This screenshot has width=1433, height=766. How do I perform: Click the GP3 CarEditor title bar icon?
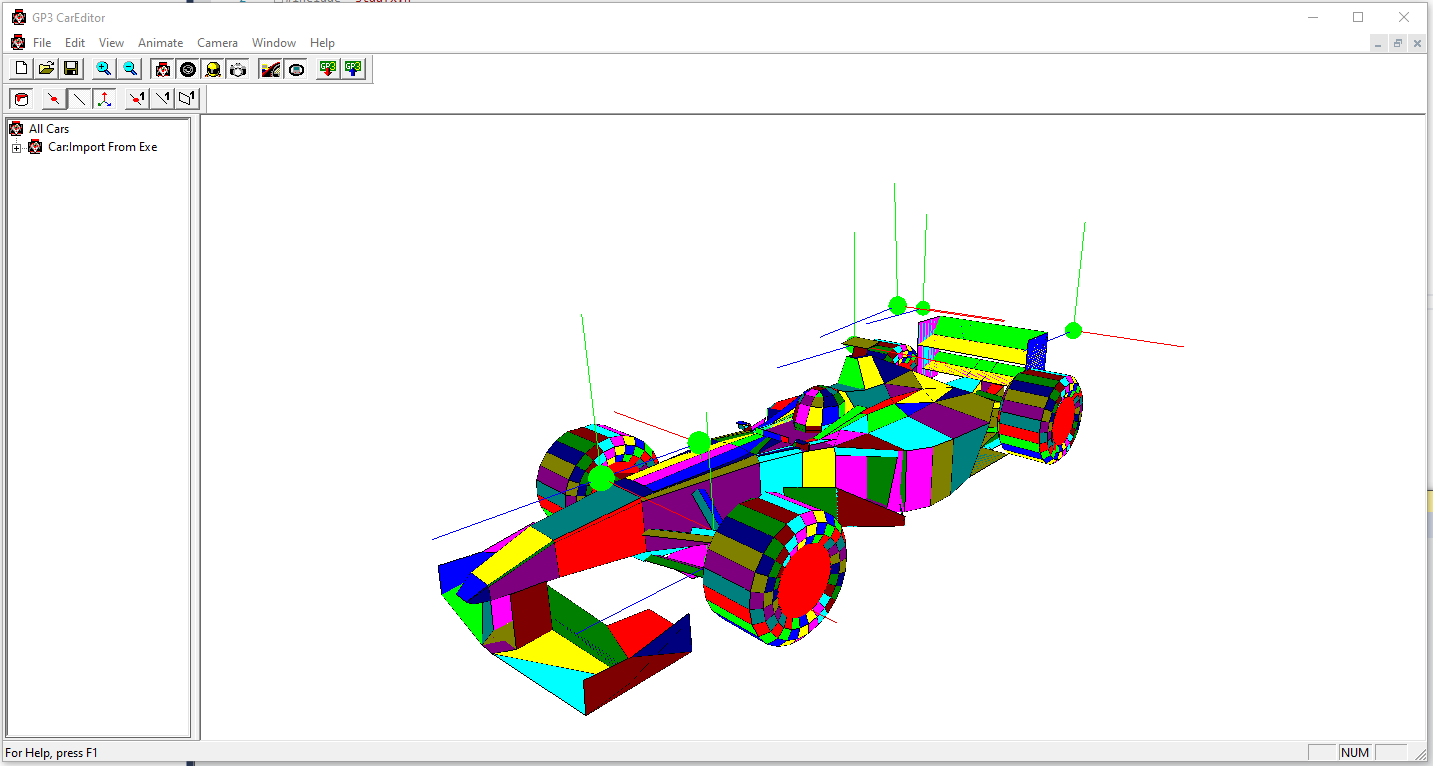pos(18,17)
